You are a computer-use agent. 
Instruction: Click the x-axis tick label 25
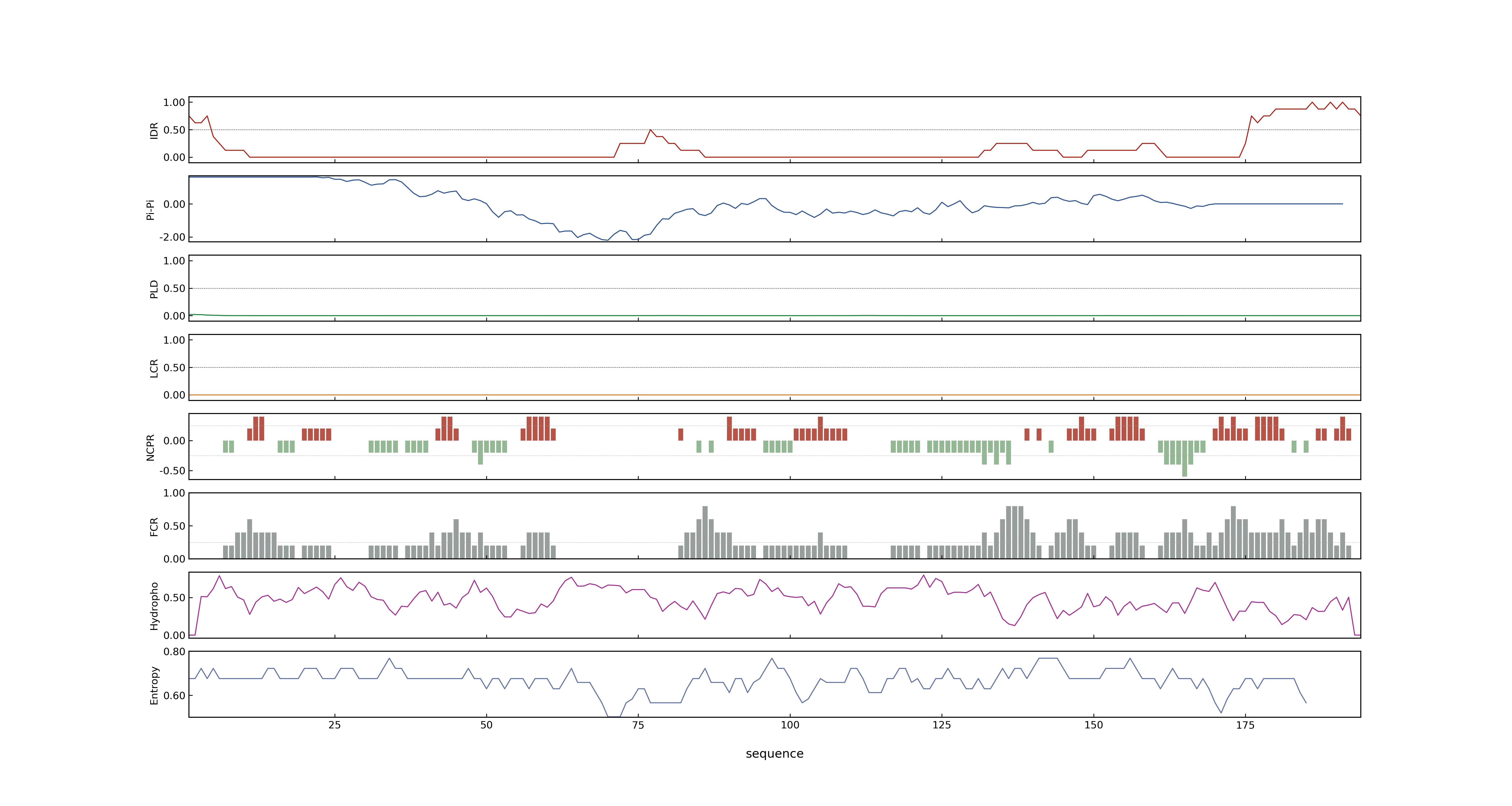pyautogui.click(x=335, y=725)
